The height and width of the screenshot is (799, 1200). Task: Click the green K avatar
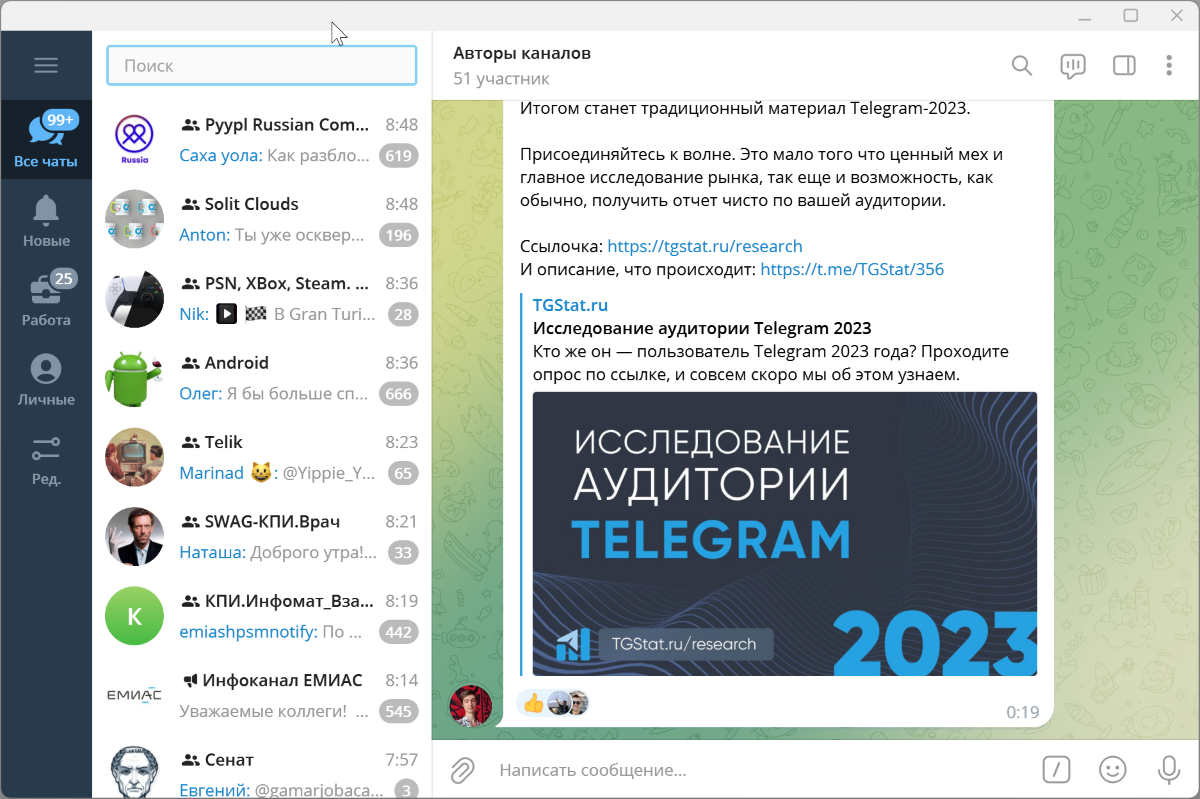point(134,616)
